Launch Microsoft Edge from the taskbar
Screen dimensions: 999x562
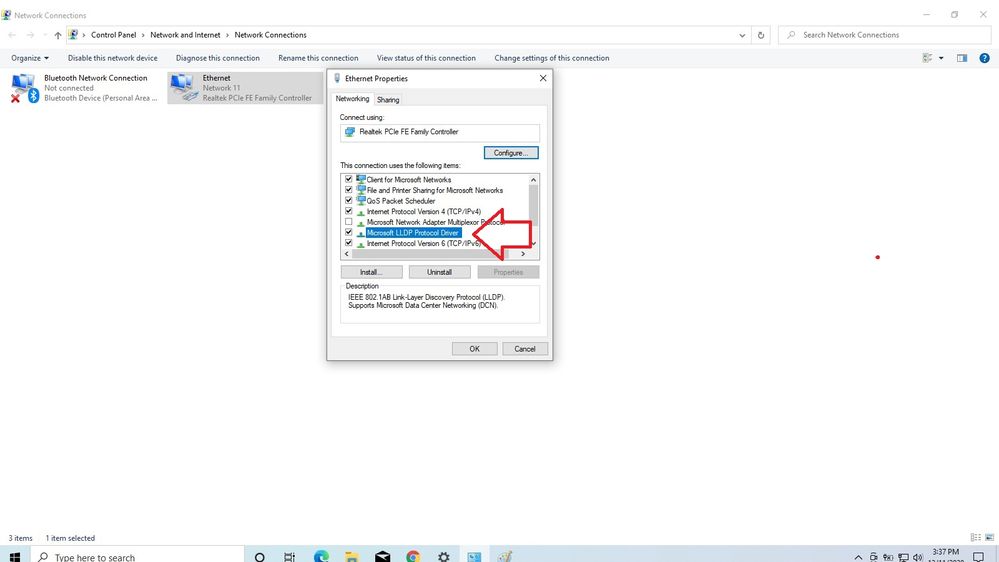(x=320, y=556)
